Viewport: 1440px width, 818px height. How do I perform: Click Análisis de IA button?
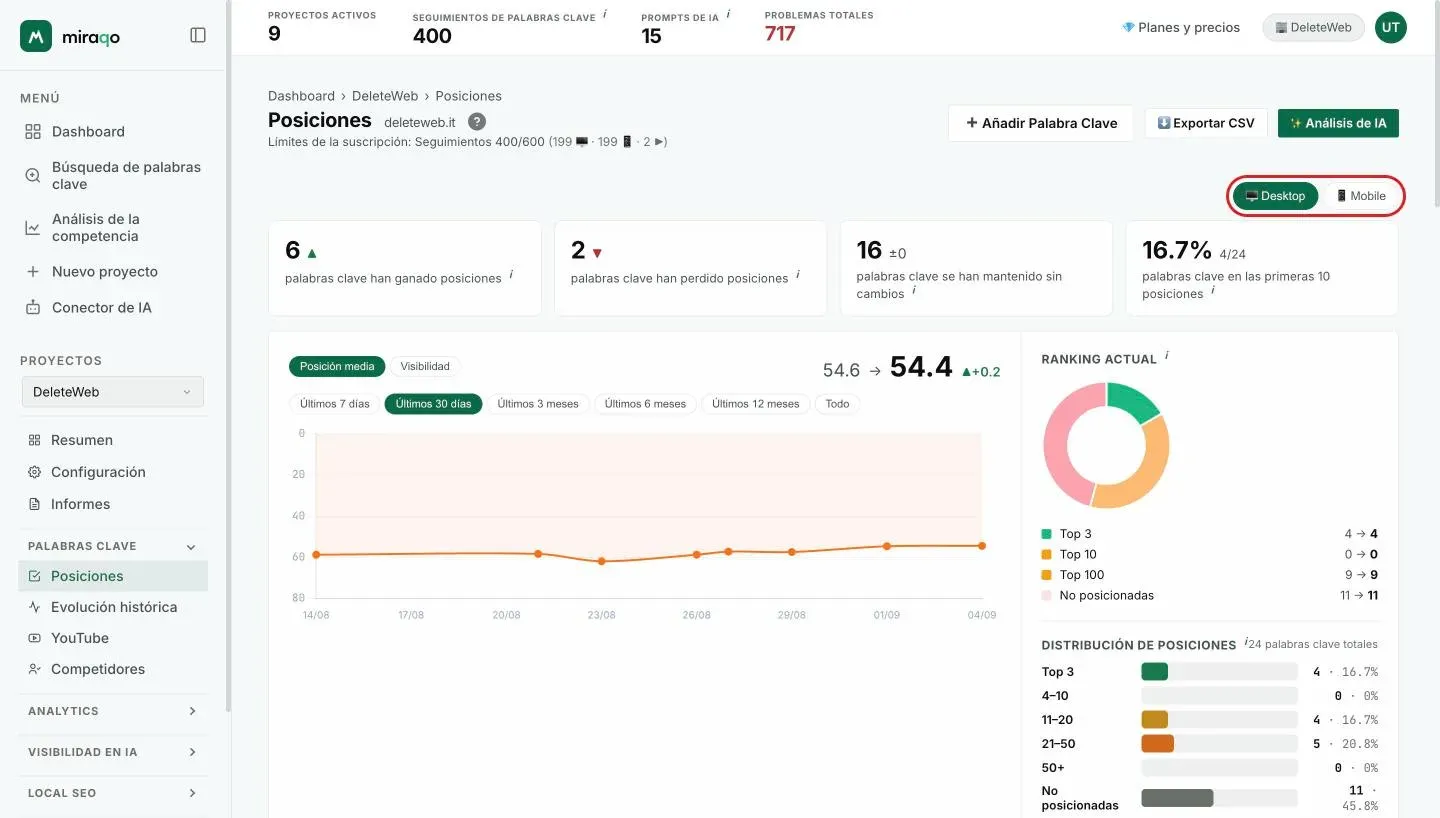pyautogui.click(x=1338, y=123)
